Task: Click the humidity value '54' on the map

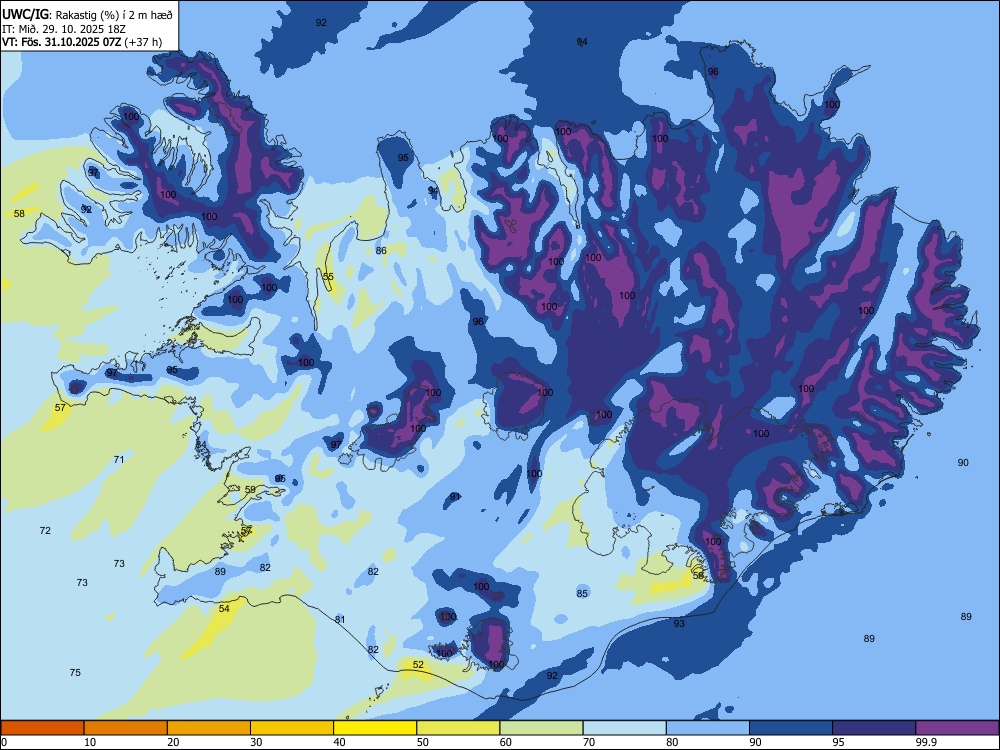Action: (x=224, y=608)
